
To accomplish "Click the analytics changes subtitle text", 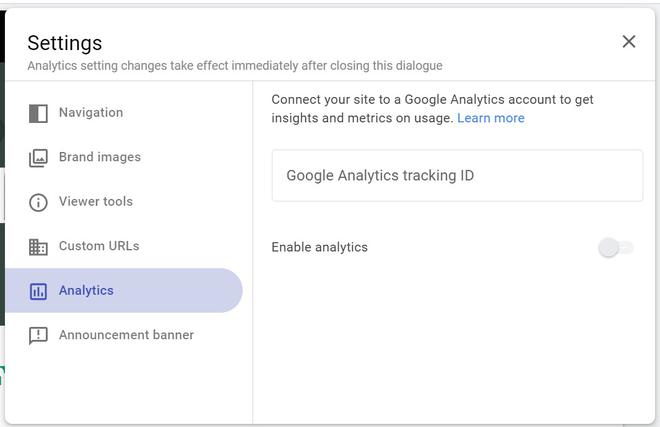I will coord(235,66).
